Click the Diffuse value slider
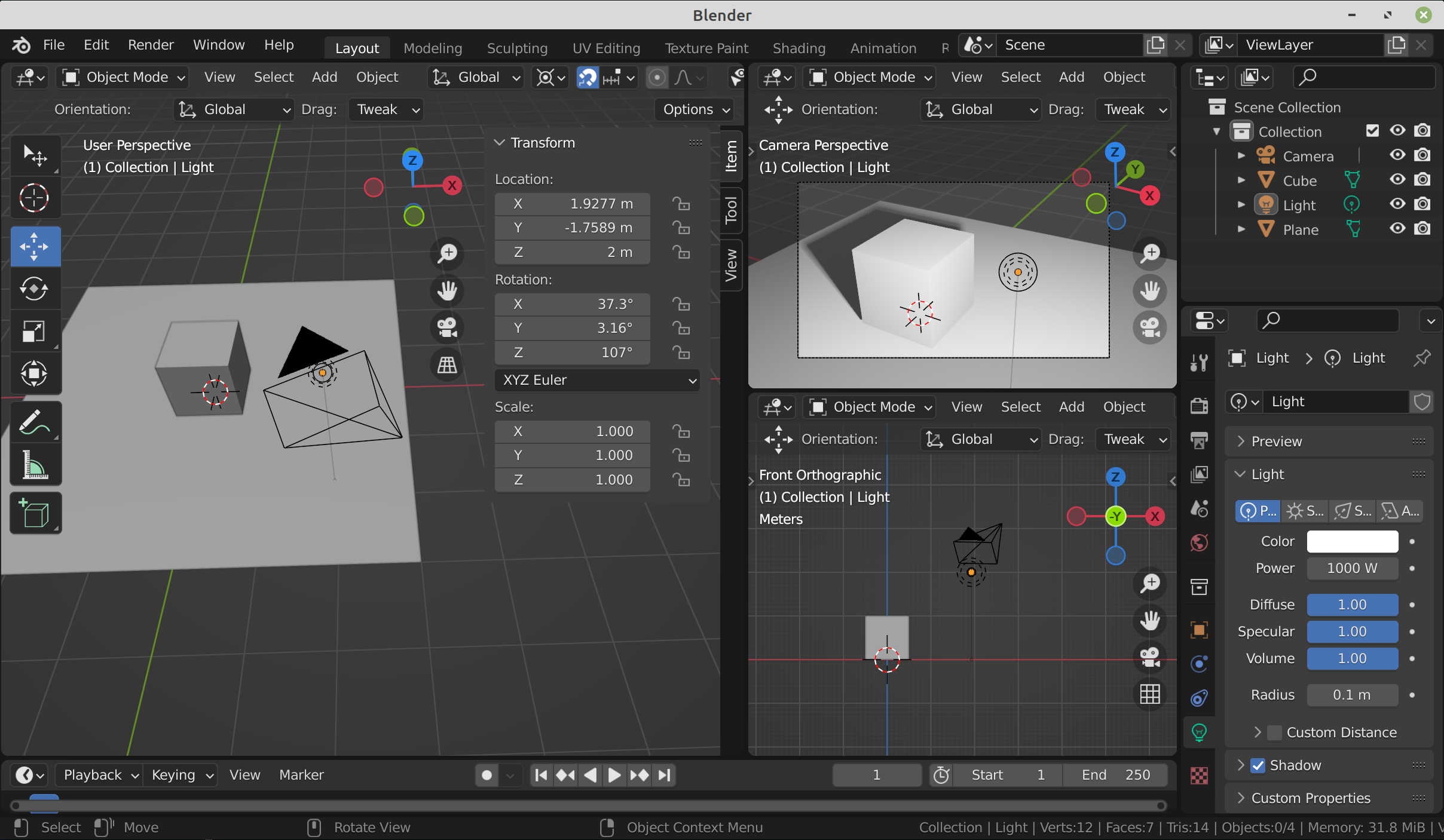The image size is (1444, 840). (x=1353, y=605)
